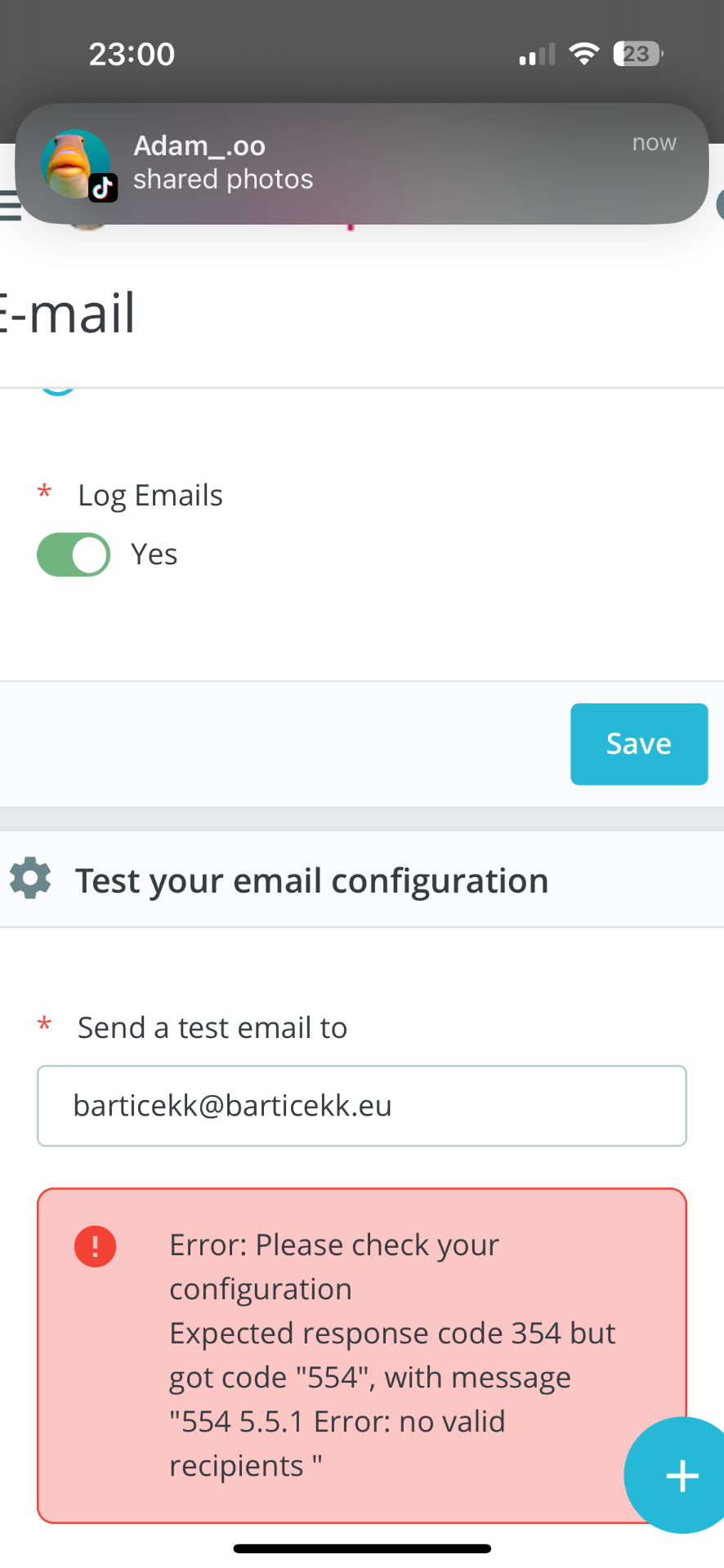Select the partially visible blue radio option
The width and height of the screenshot is (724, 1568).
tap(58, 392)
